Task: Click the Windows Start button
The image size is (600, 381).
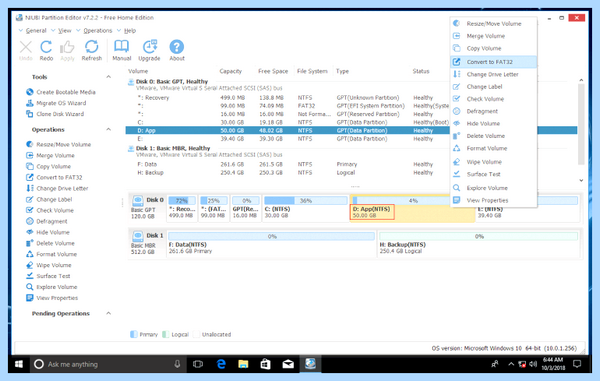Action: pyautogui.click(x=19, y=364)
